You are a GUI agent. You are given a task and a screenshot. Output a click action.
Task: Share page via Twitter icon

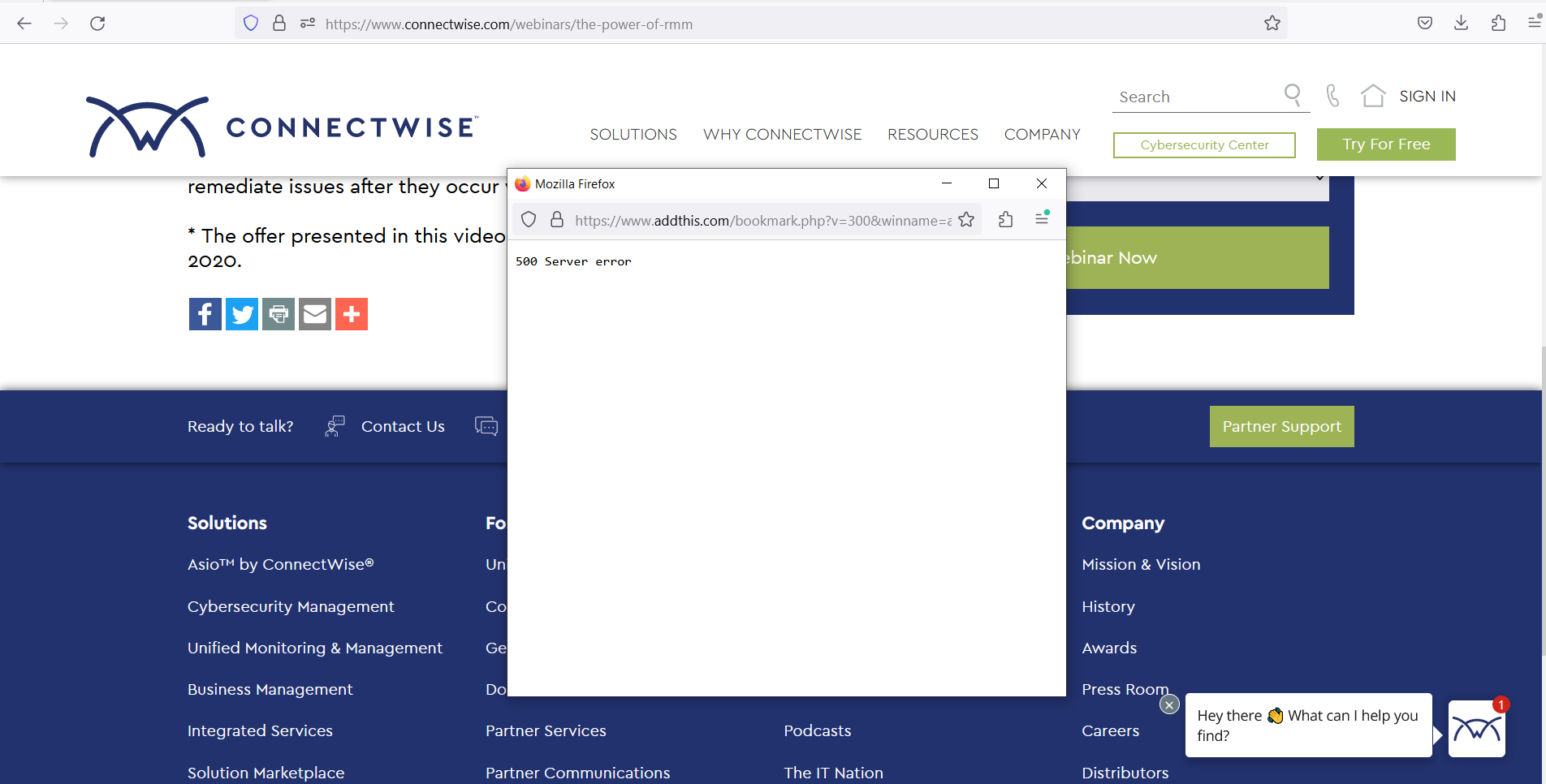(242, 314)
